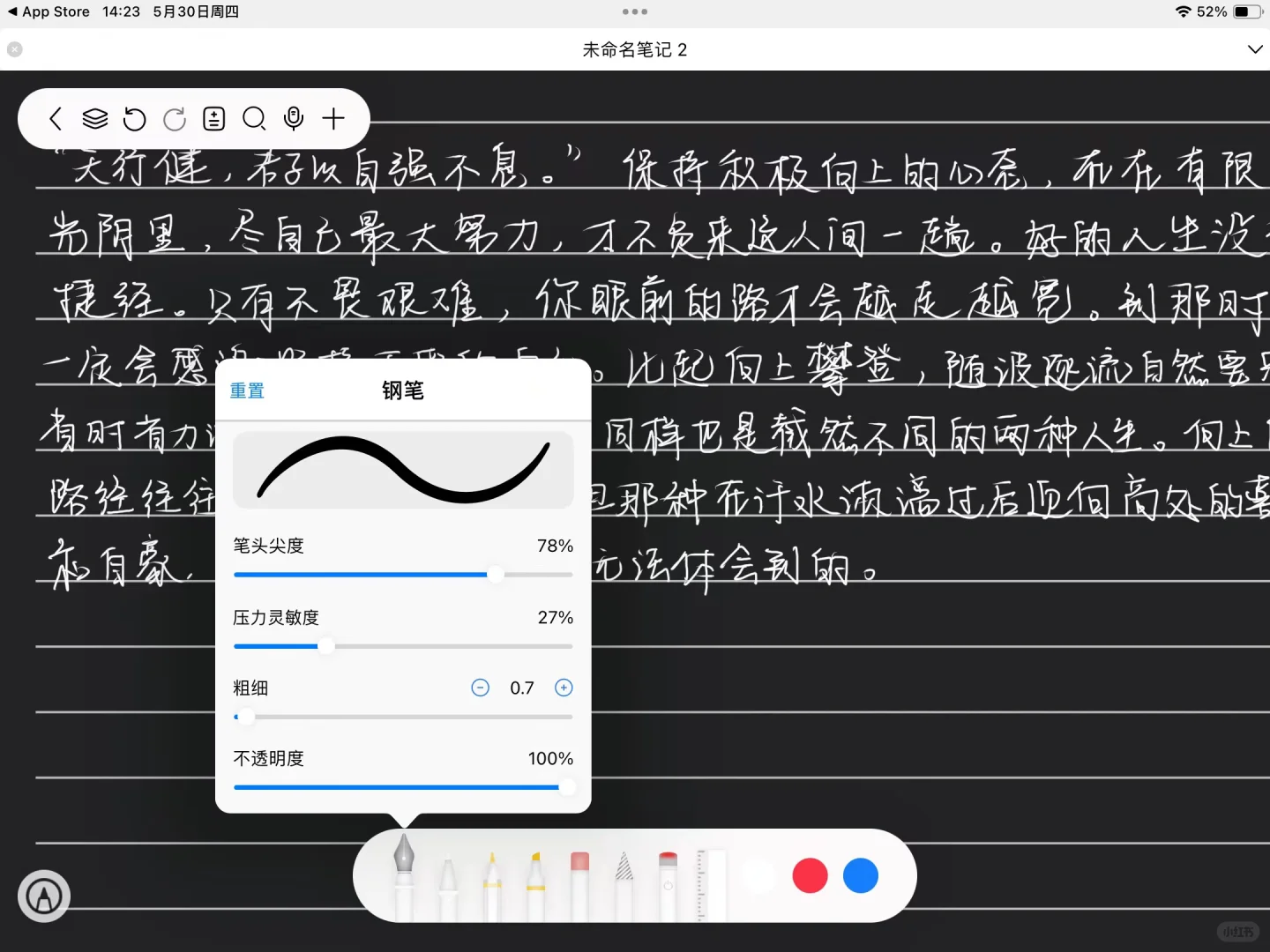Tap the Wi-Fi icon in status bar

pos(1184,11)
